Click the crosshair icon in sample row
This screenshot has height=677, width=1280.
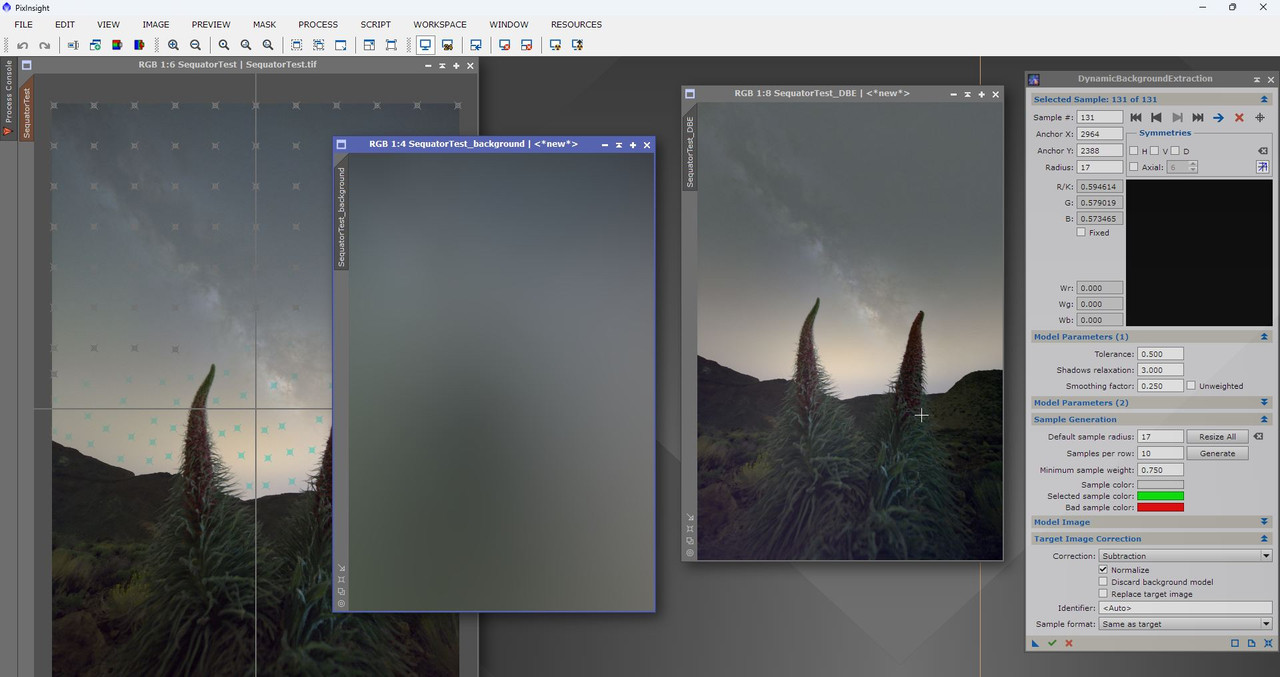(1260, 118)
